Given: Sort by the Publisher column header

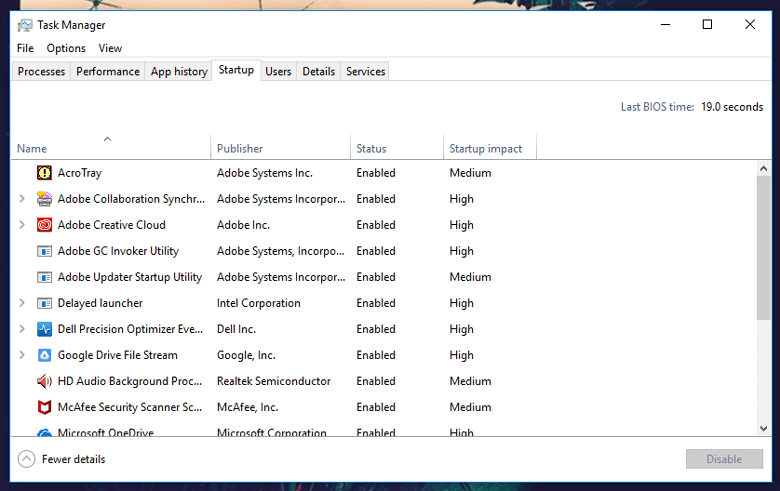Looking at the screenshot, I should [281, 147].
